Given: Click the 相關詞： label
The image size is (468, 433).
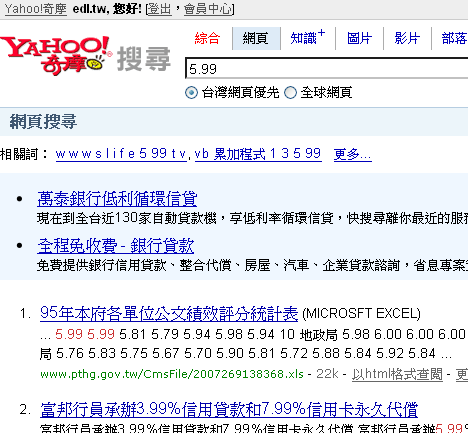Looking at the screenshot, I should click(25, 154).
